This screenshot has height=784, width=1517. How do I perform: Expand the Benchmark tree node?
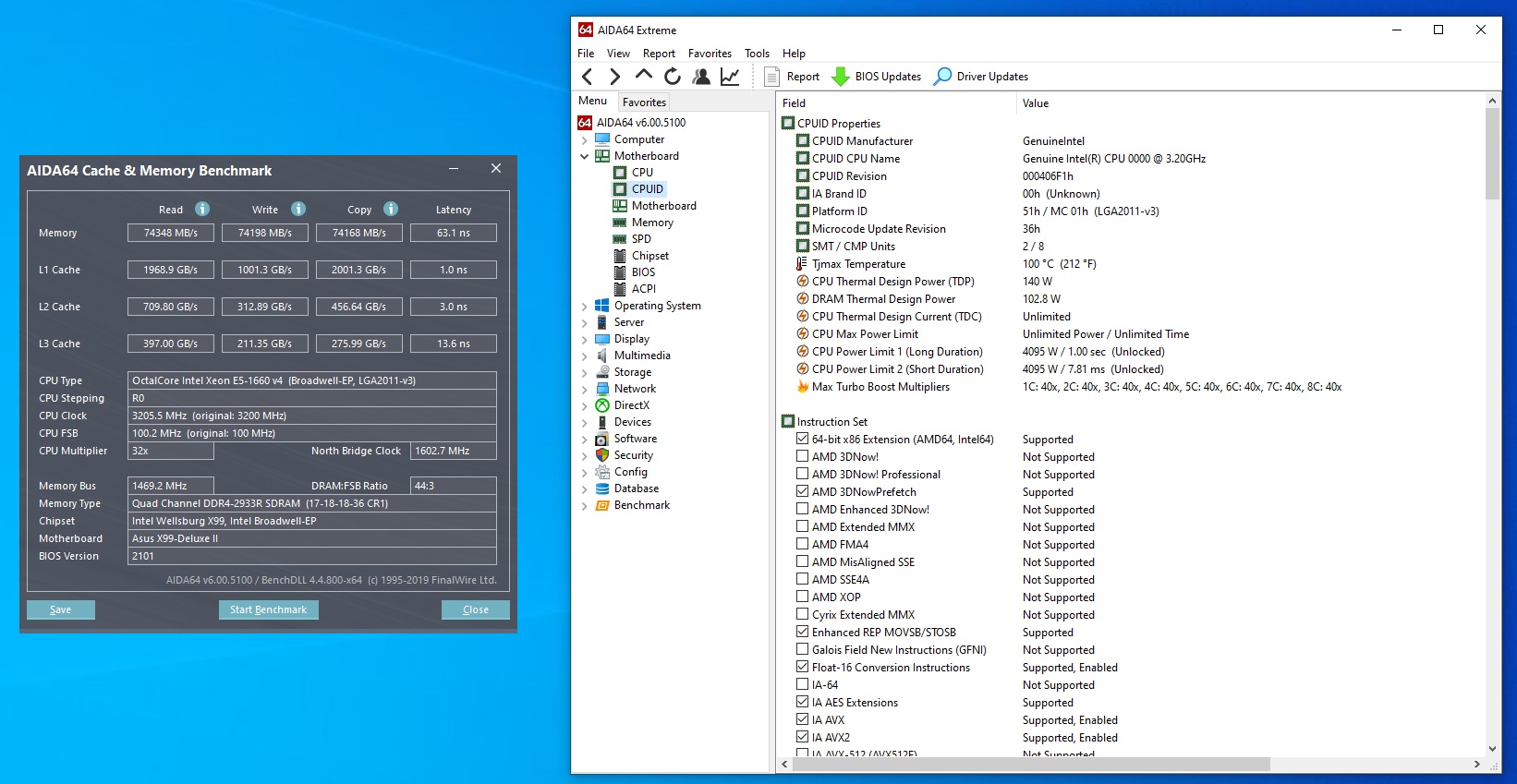[584, 506]
